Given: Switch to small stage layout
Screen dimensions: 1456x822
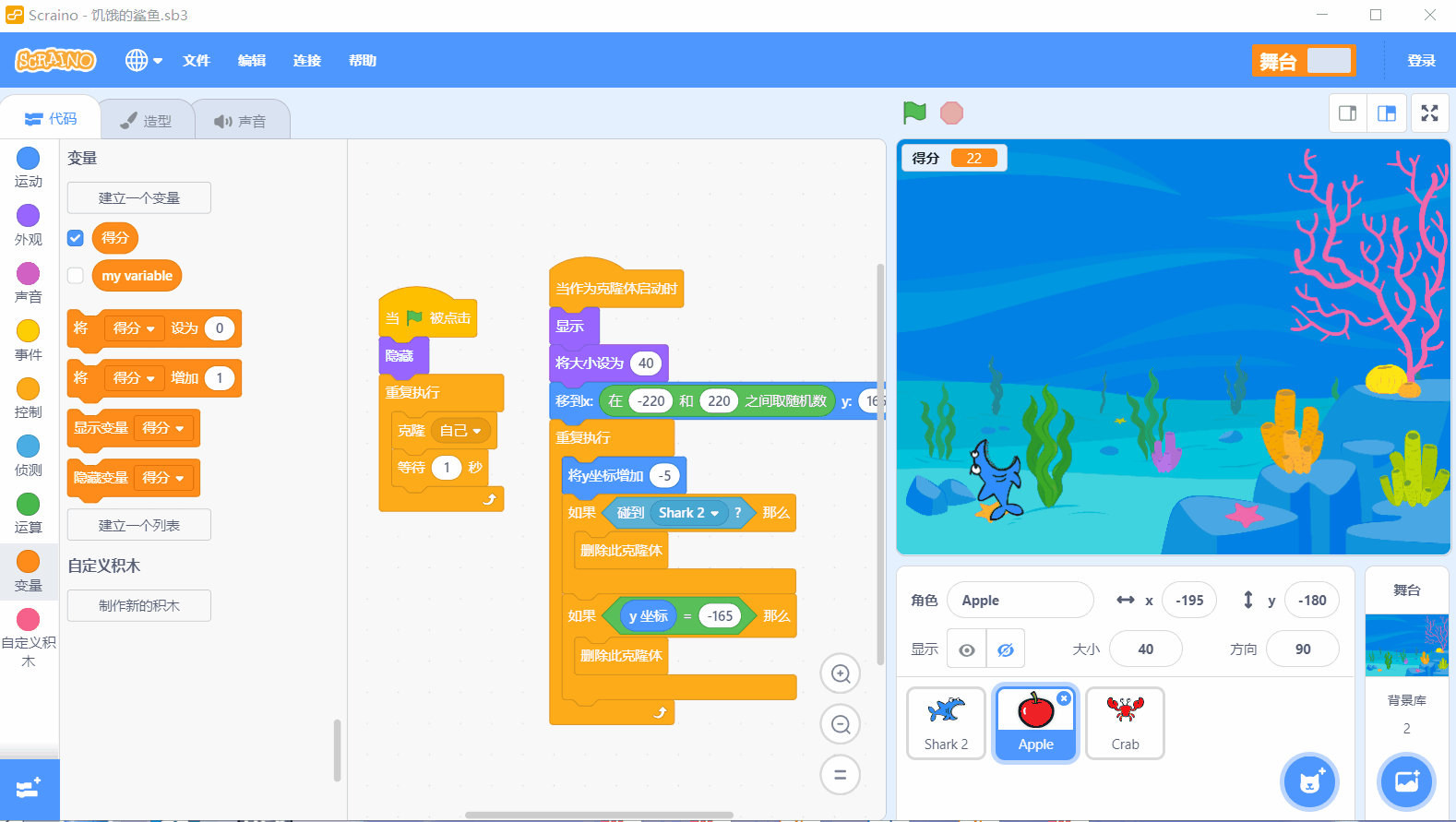Looking at the screenshot, I should point(1348,113).
